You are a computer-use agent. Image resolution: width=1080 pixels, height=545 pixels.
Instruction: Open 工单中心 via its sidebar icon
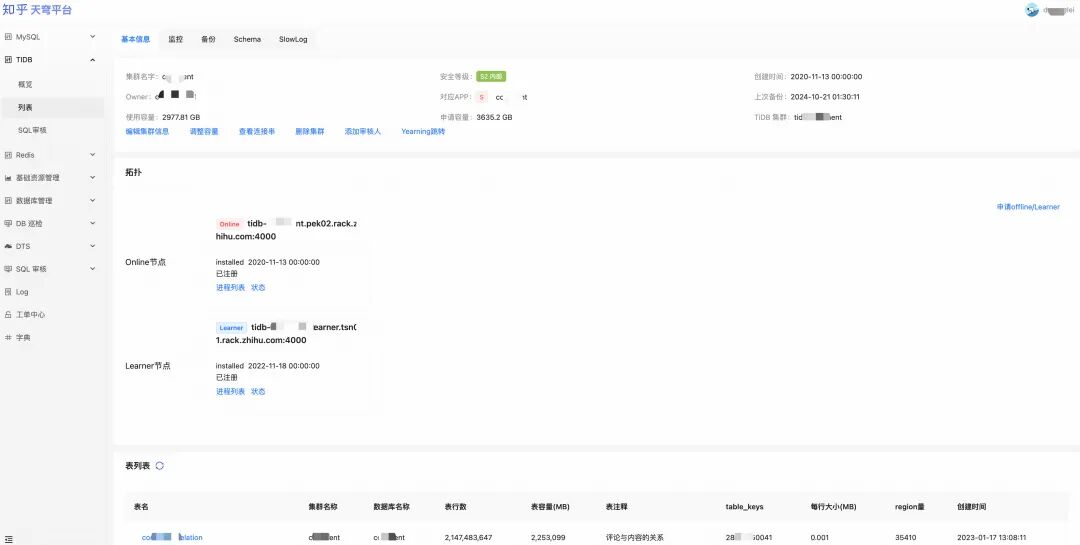coord(8,315)
